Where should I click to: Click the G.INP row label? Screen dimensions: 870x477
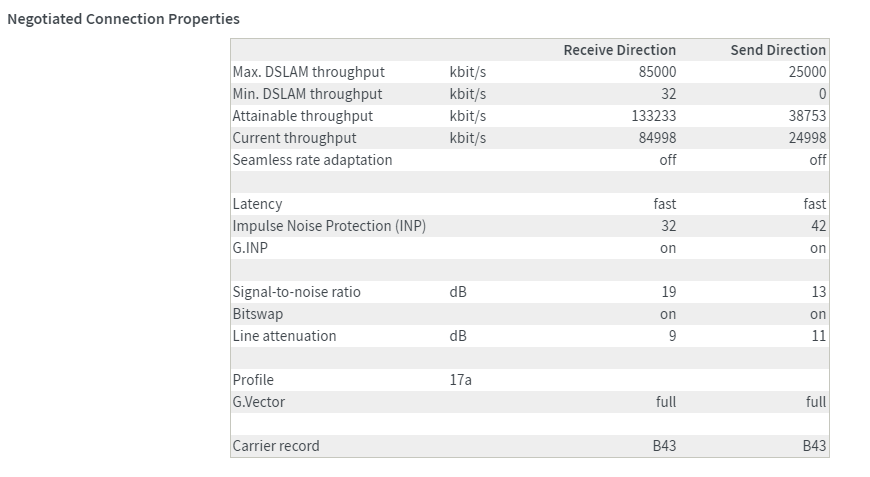(250, 248)
